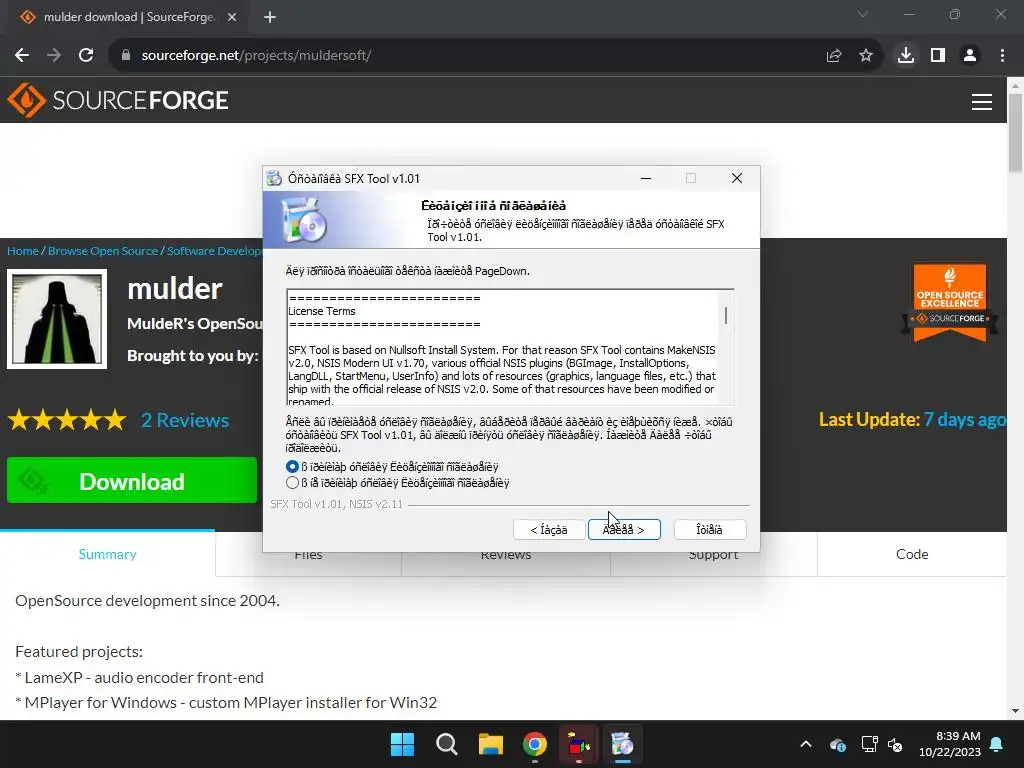Open Chrome three-dot menu
This screenshot has height=768, width=1024.
1002,56
